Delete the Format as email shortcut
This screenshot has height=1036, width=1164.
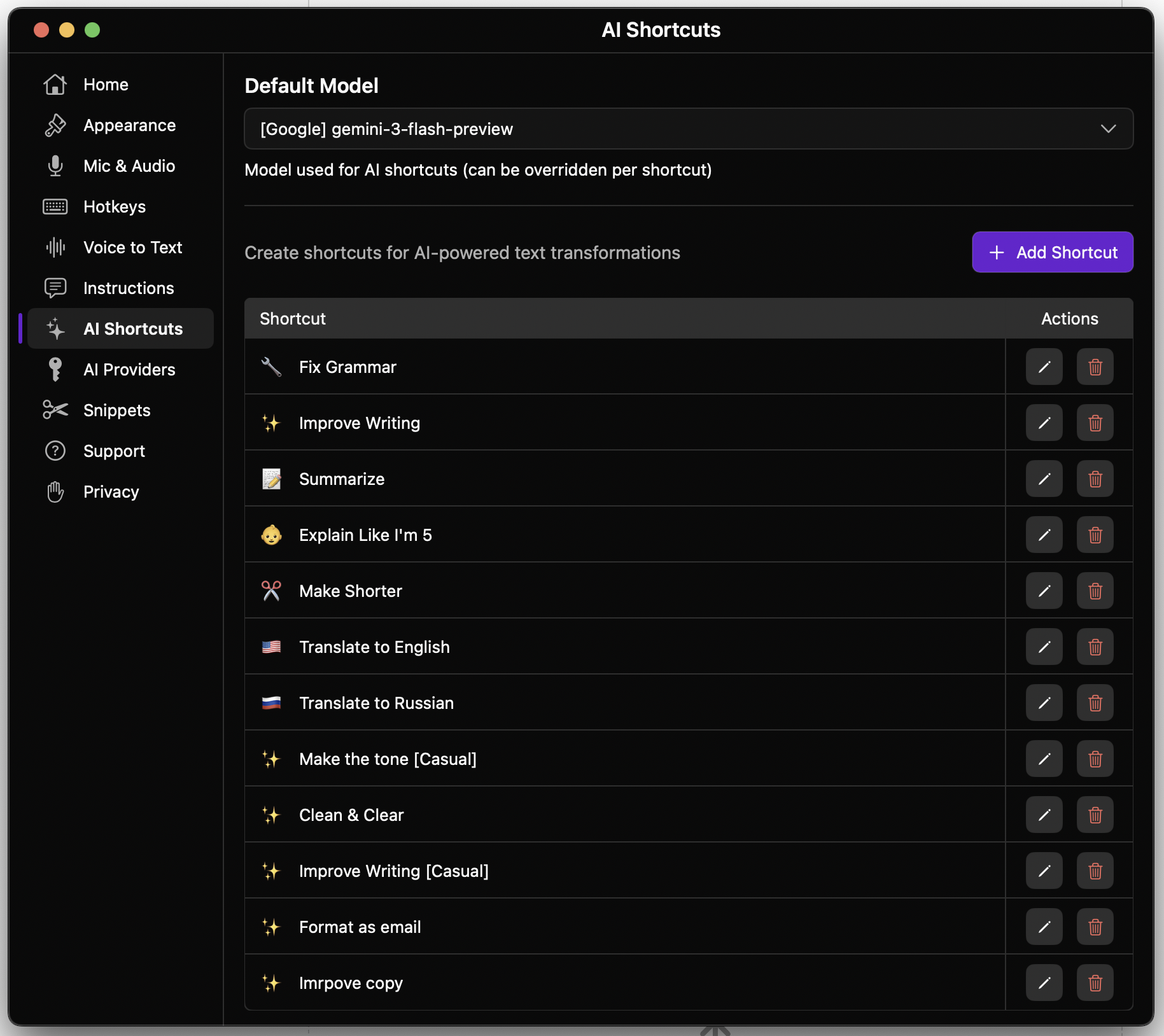click(x=1095, y=927)
